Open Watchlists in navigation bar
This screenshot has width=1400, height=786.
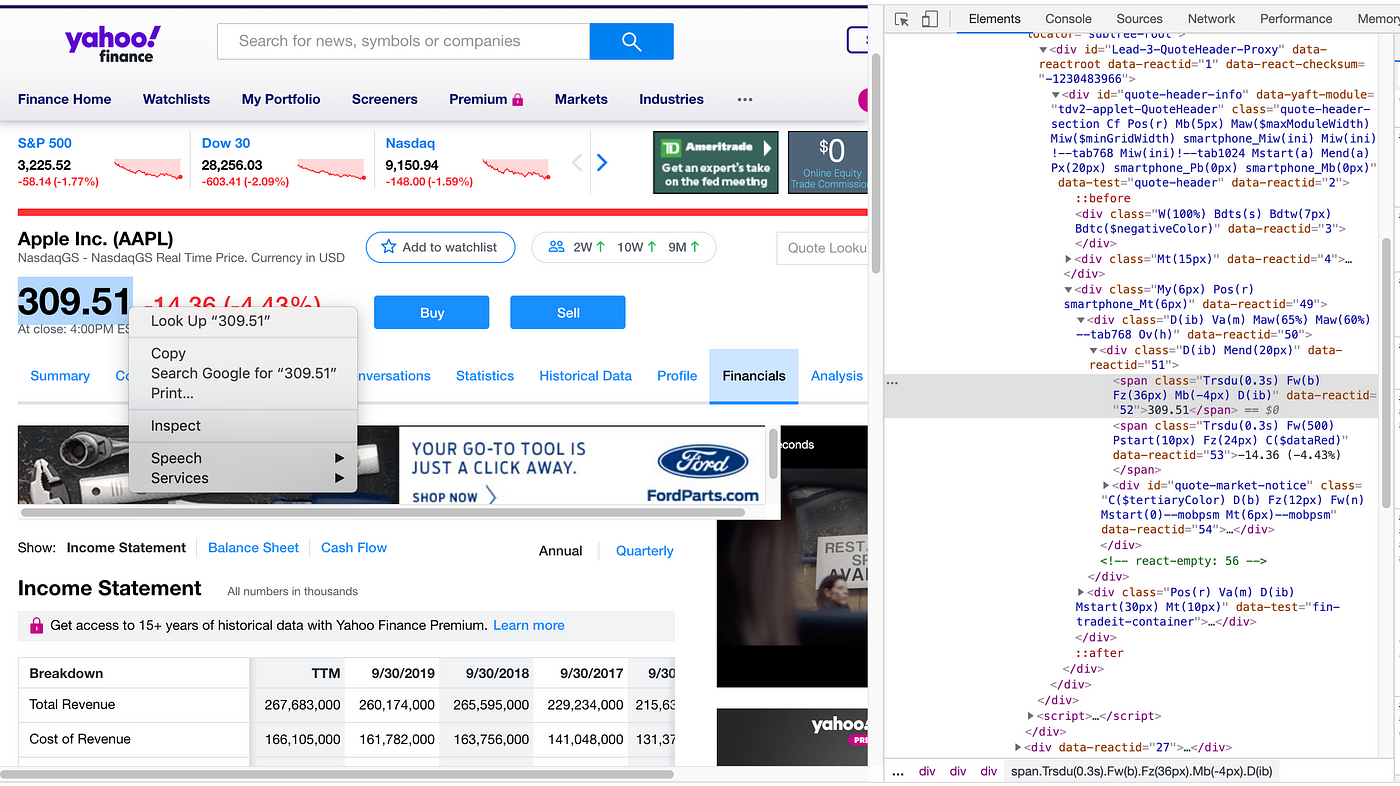177,99
